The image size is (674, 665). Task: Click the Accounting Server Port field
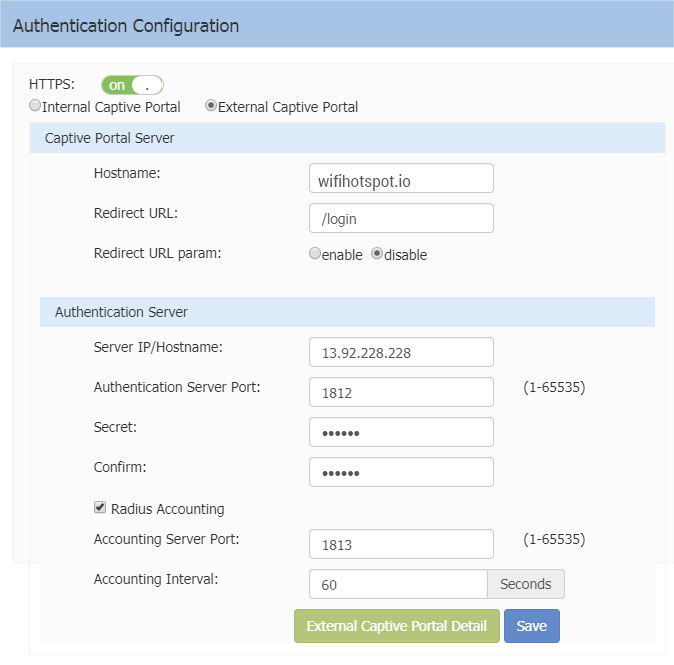[x=401, y=544]
